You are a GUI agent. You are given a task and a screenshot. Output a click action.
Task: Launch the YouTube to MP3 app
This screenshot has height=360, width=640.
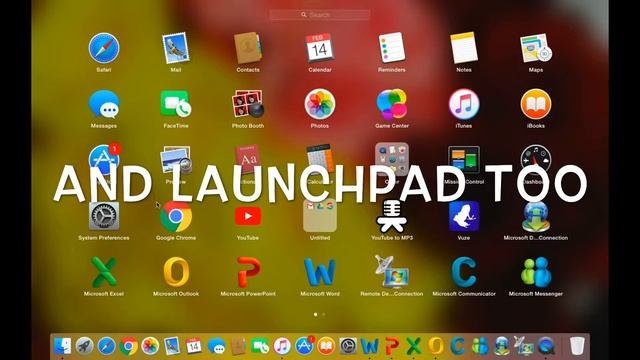point(391,216)
